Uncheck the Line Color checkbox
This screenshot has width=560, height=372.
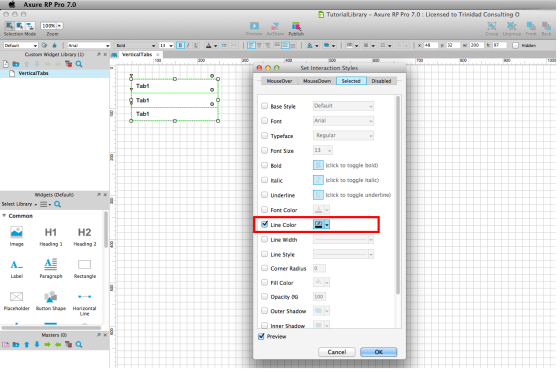[x=264, y=224]
